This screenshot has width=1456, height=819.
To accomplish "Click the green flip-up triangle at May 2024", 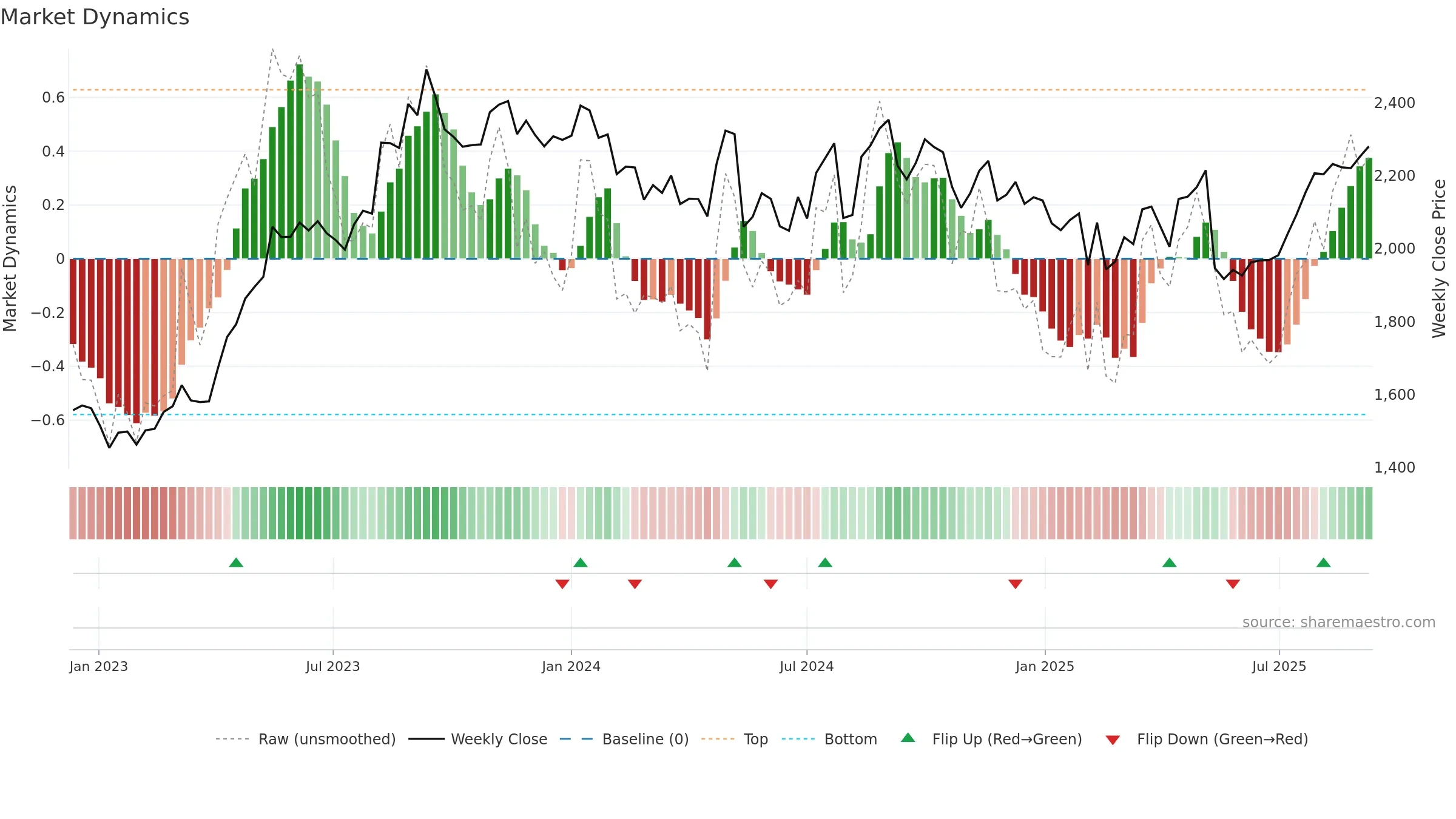I will [735, 563].
